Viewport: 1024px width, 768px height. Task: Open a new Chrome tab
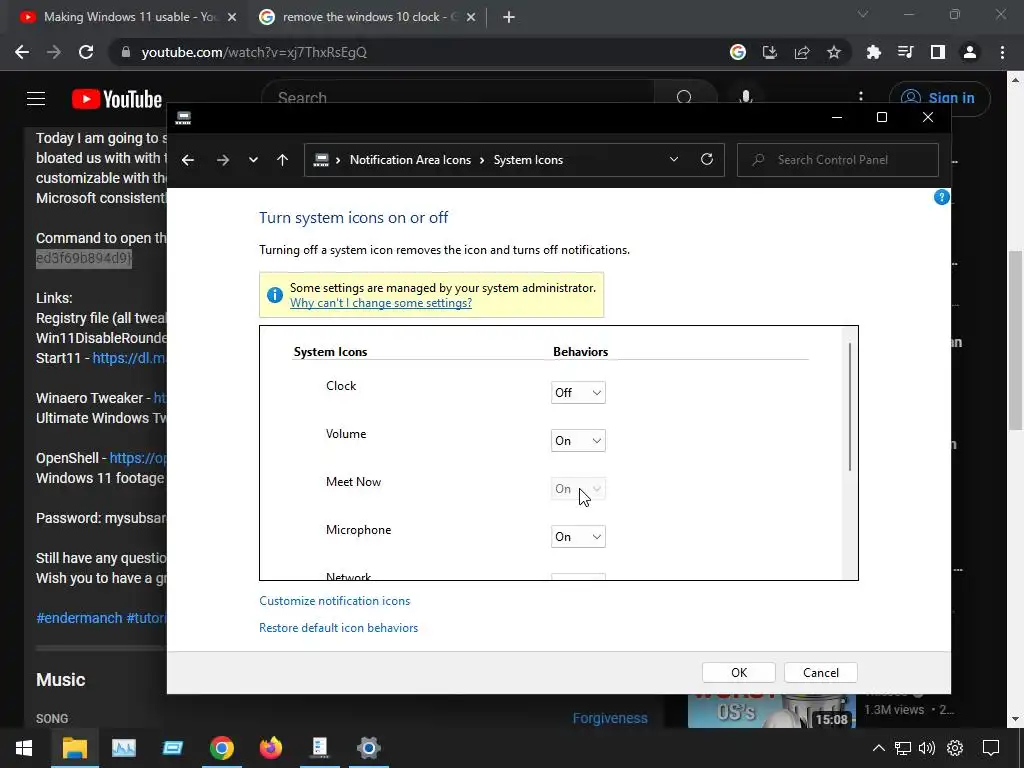coord(509,18)
